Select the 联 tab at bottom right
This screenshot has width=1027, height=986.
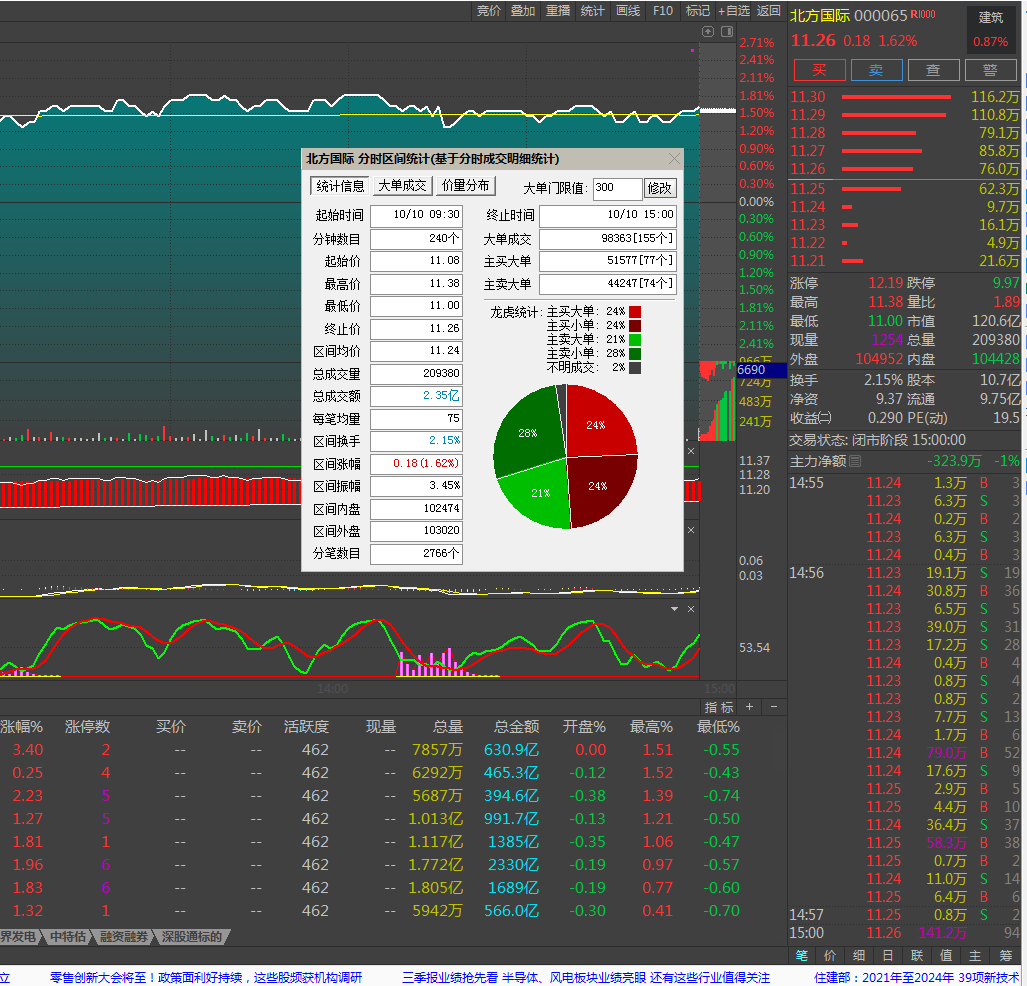[917, 955]
